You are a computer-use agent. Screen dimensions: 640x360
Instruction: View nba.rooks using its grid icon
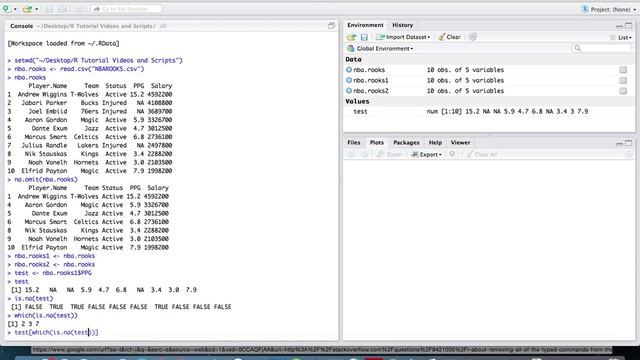click(x=623, y=70)
